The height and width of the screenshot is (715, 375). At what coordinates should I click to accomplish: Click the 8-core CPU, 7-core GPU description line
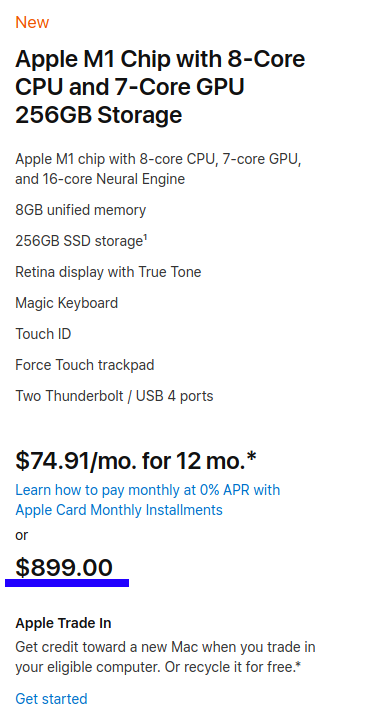pyautogui.click(x=158, y=160)
